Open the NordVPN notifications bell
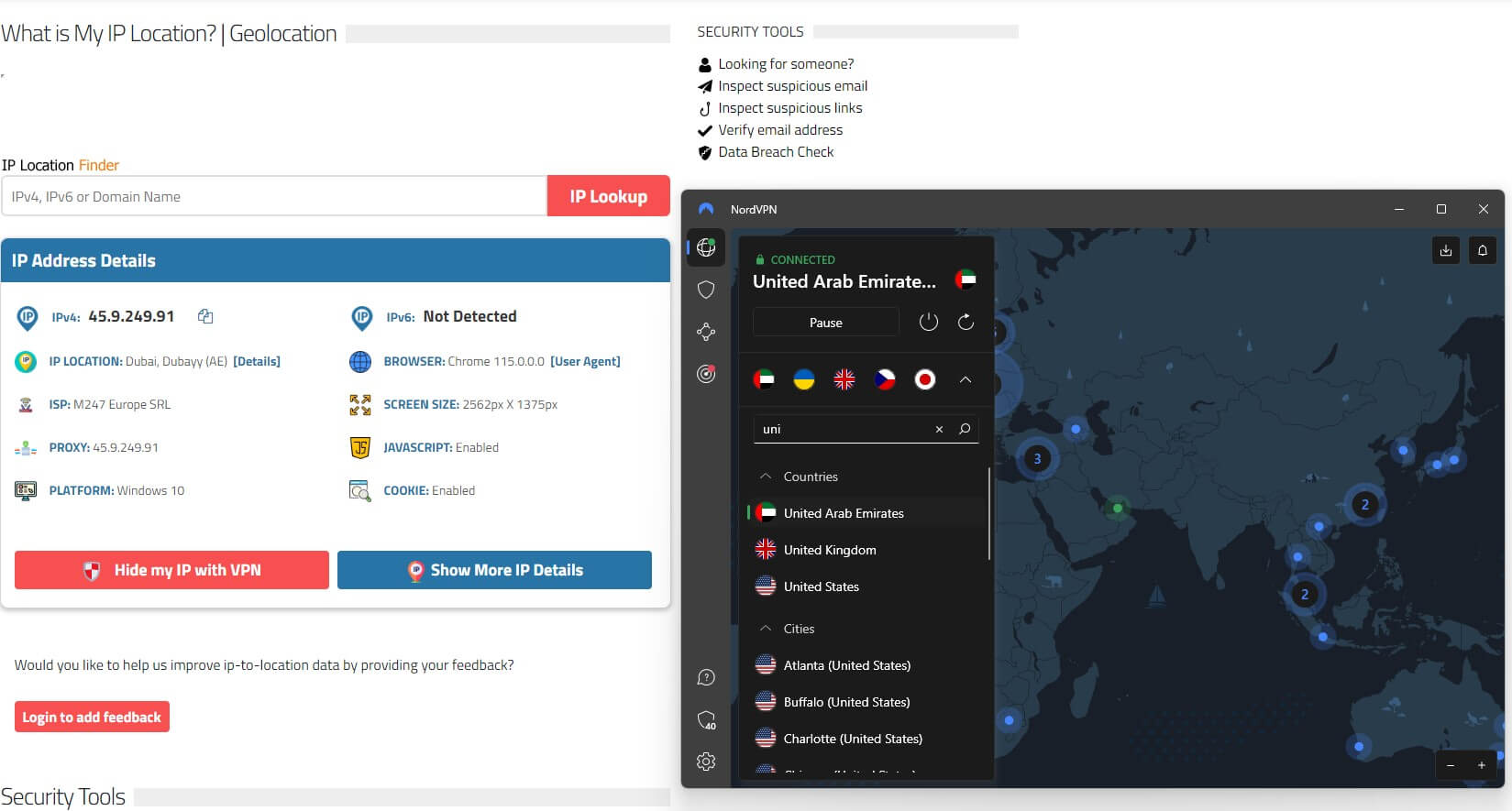The image size is (1512, 811). coord(1483,250)
